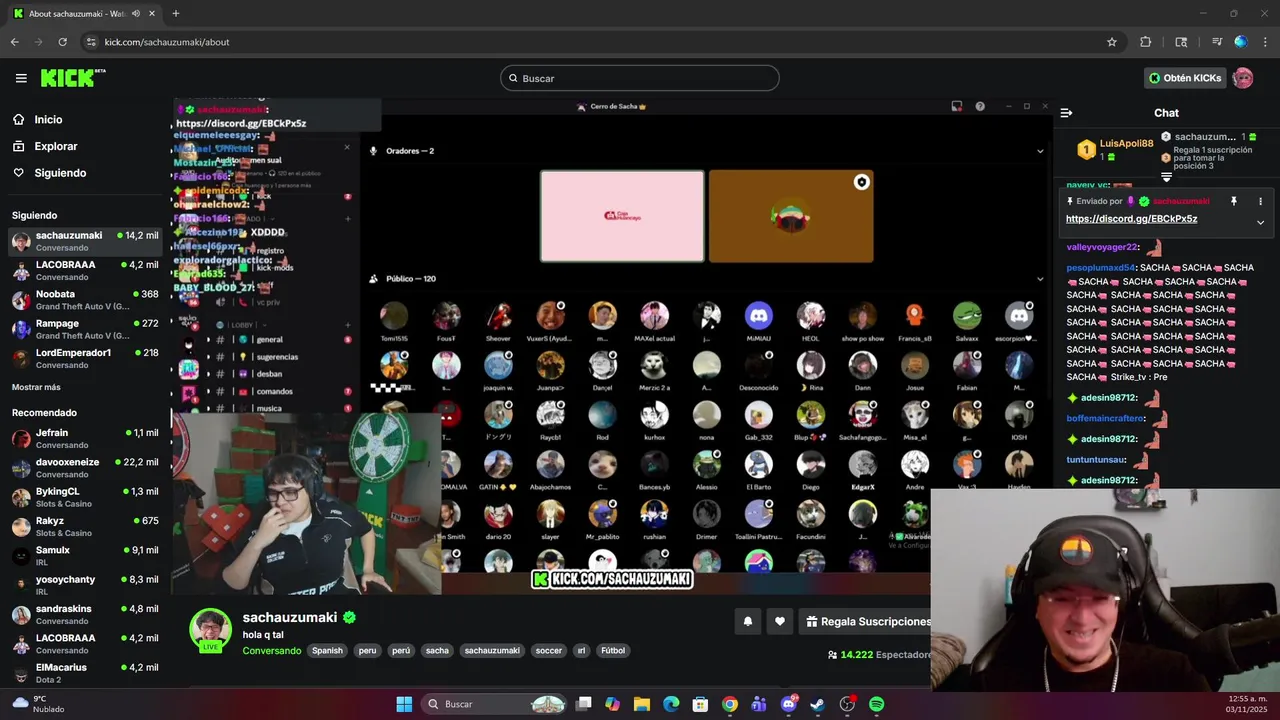Expand the gift leaderboard below LuisApoli88

(x=1166, y=177)
